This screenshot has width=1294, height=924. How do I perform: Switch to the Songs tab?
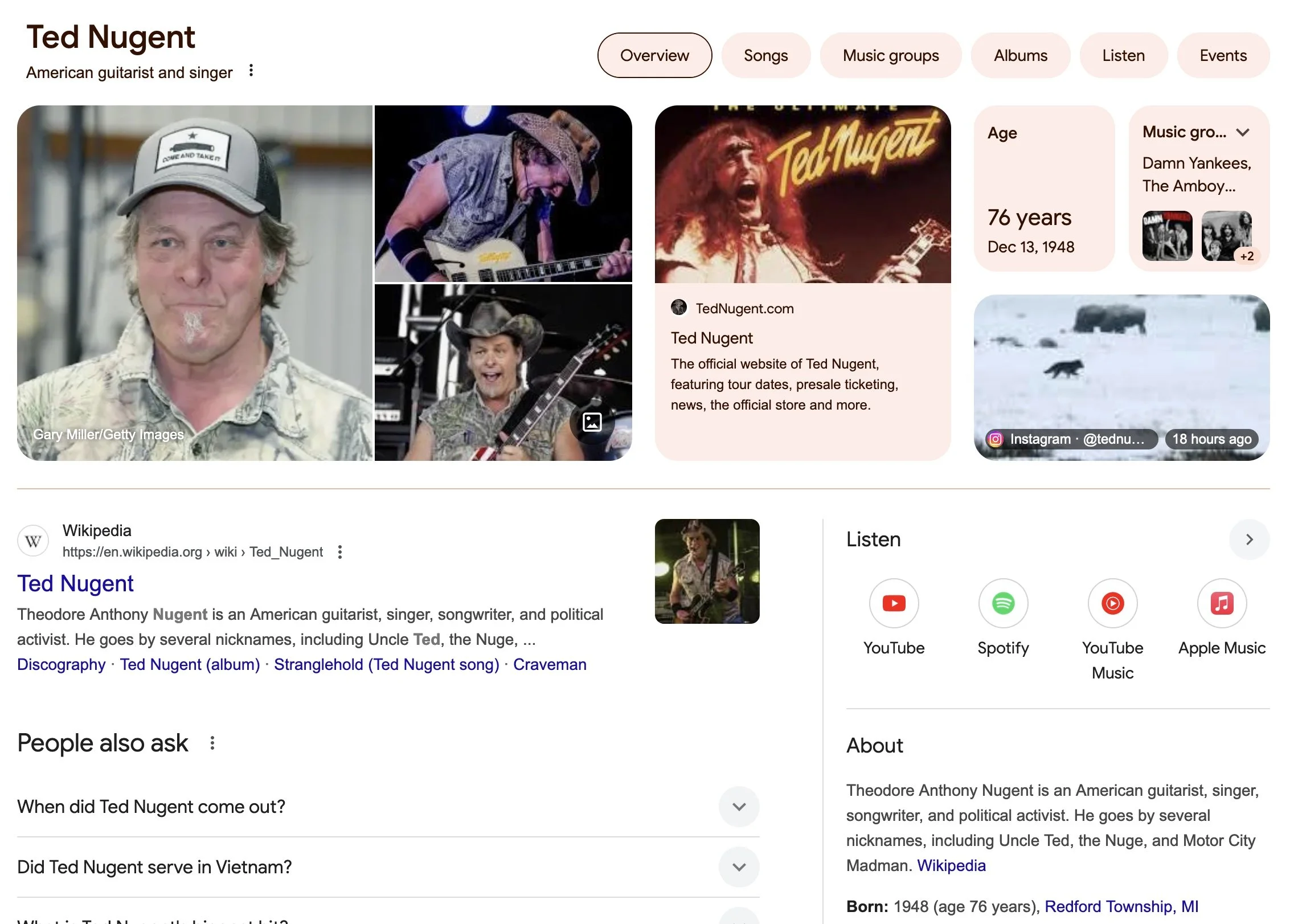tap(765, 55)
